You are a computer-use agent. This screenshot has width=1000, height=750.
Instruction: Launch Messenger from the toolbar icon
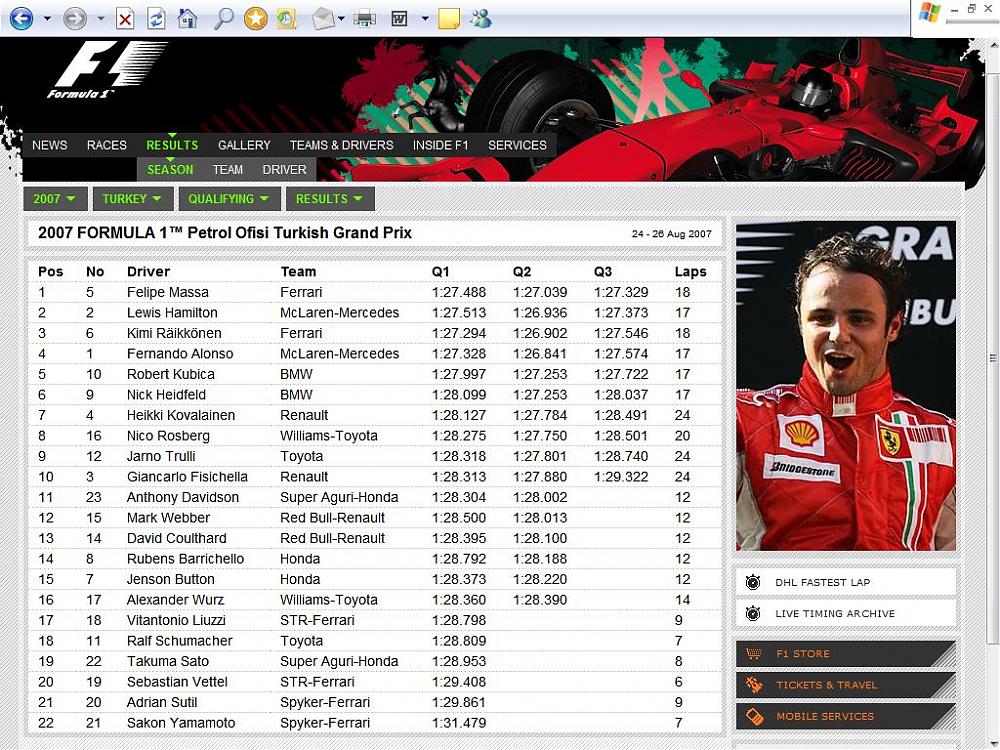pos(480,18)
